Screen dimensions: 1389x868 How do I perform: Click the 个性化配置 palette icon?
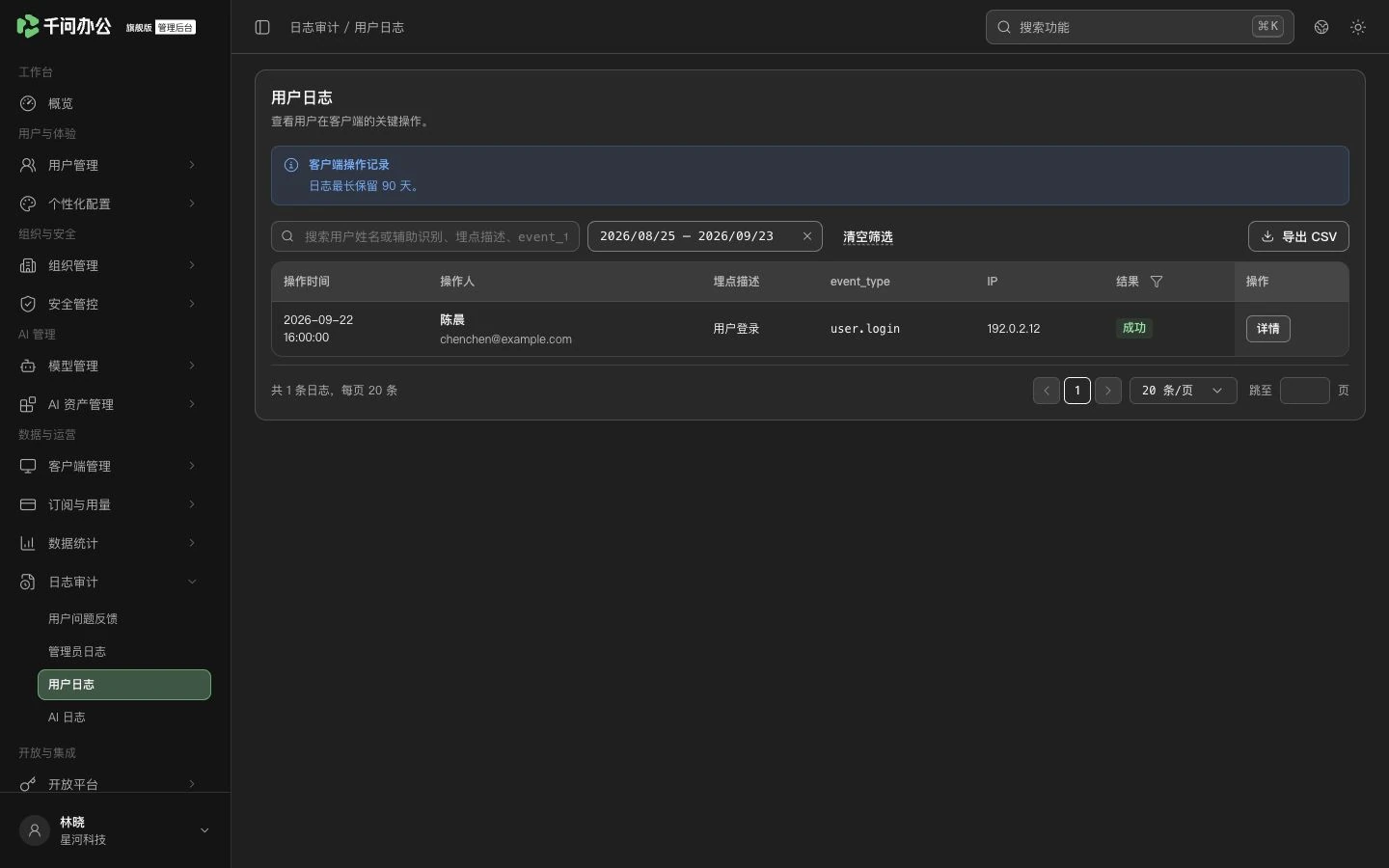(28, 203)
